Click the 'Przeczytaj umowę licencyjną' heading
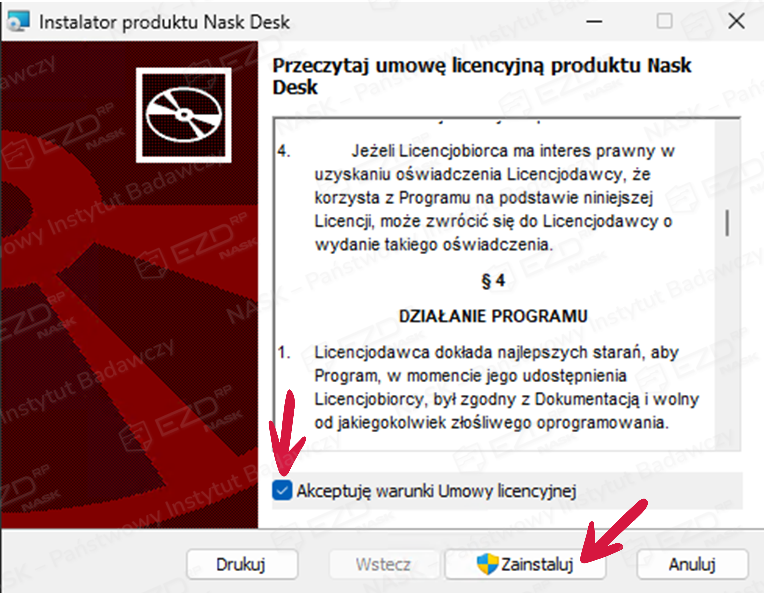 [481, 76]
